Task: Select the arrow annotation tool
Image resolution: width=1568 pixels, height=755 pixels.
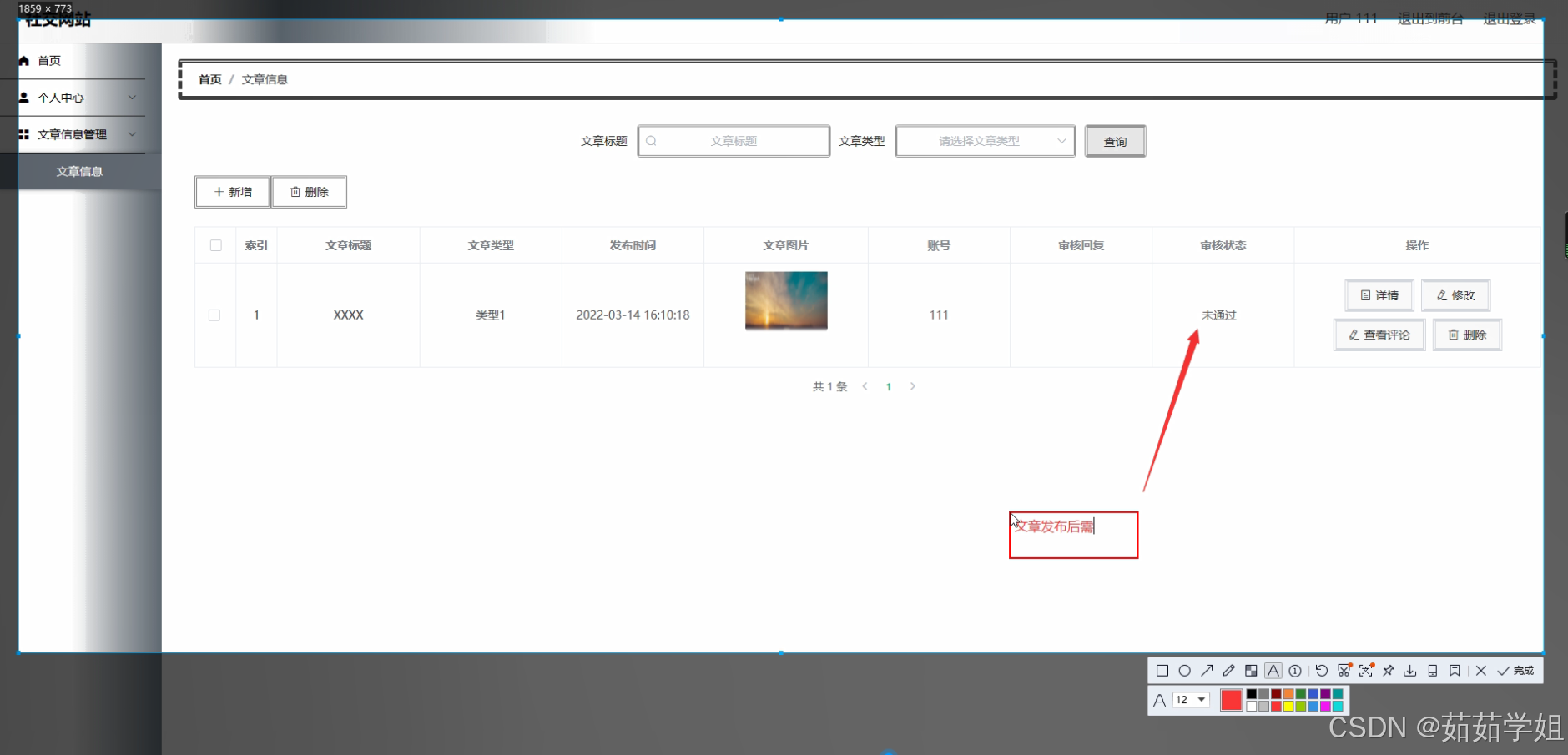Action: pos(1207,671)
